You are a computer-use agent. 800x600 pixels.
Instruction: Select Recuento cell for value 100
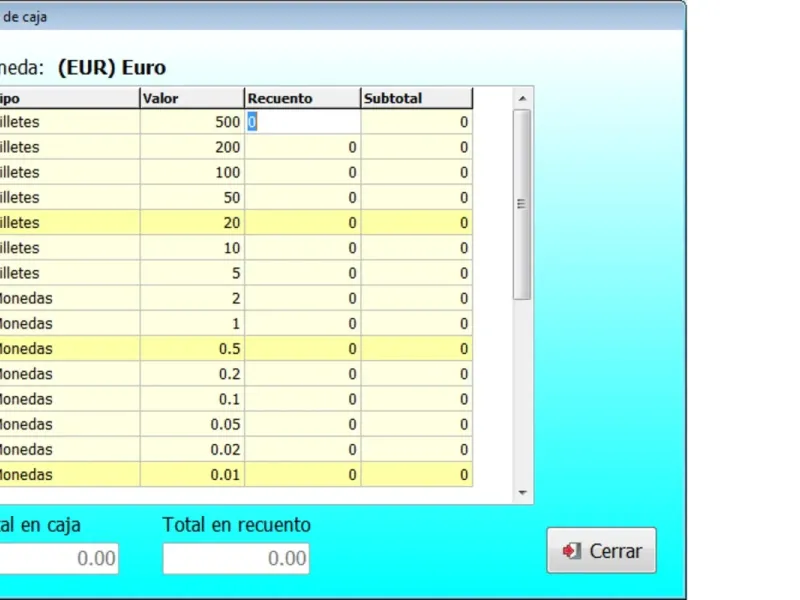(x=303, y=172)
